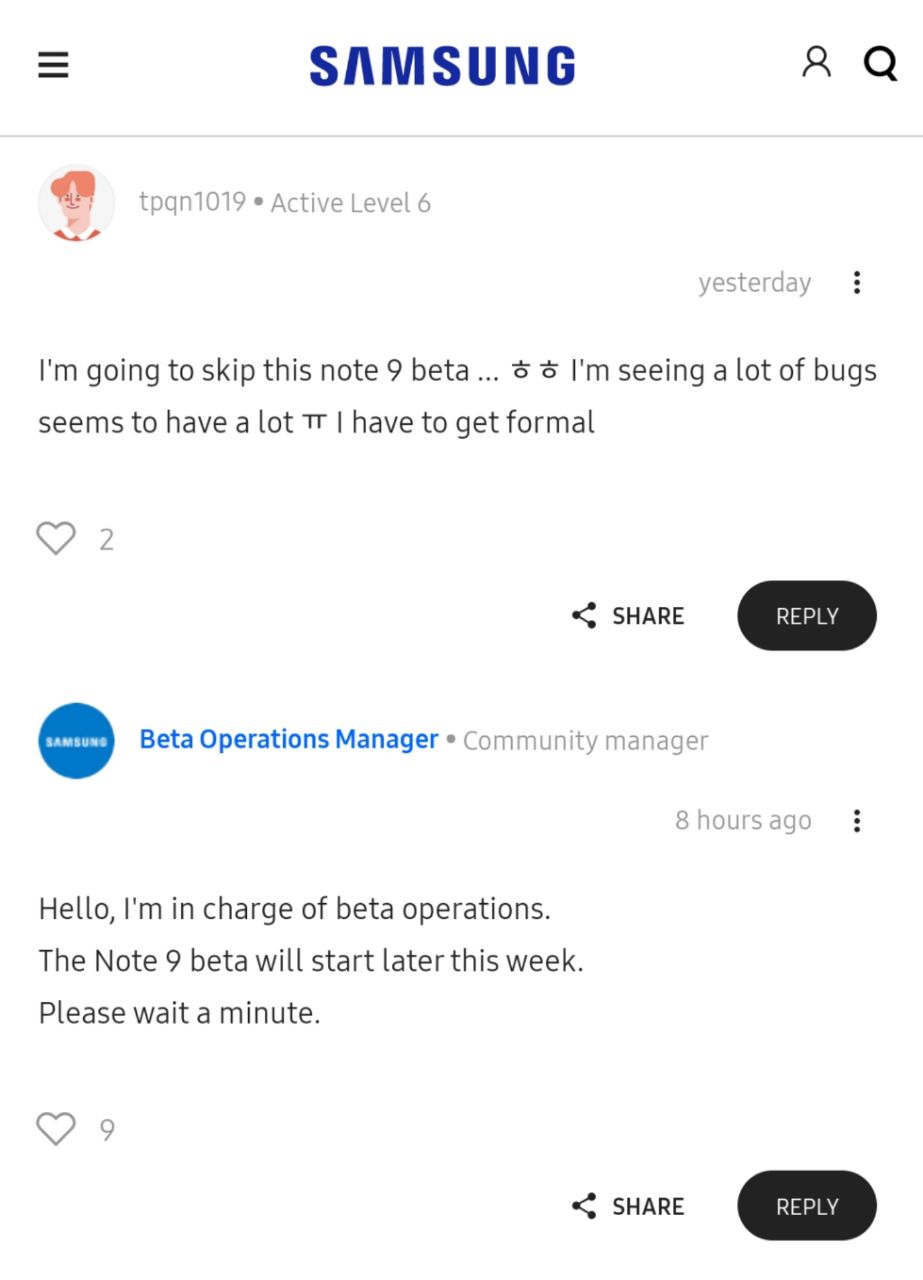Click the Beta Operations Manager Samsung avatar
Screen dimensions: 923x1280
coord(76,741)
